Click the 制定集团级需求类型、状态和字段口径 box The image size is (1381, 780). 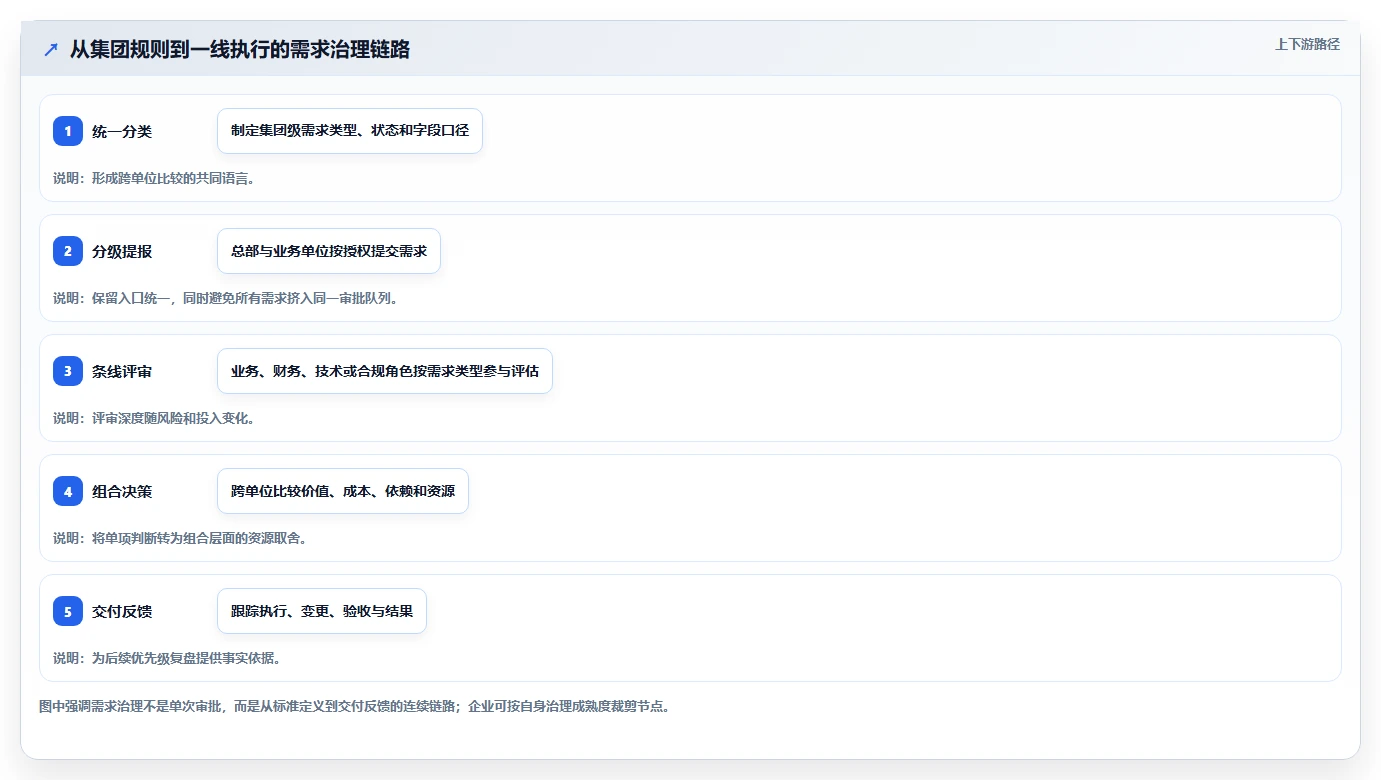(x=350, y=131)
